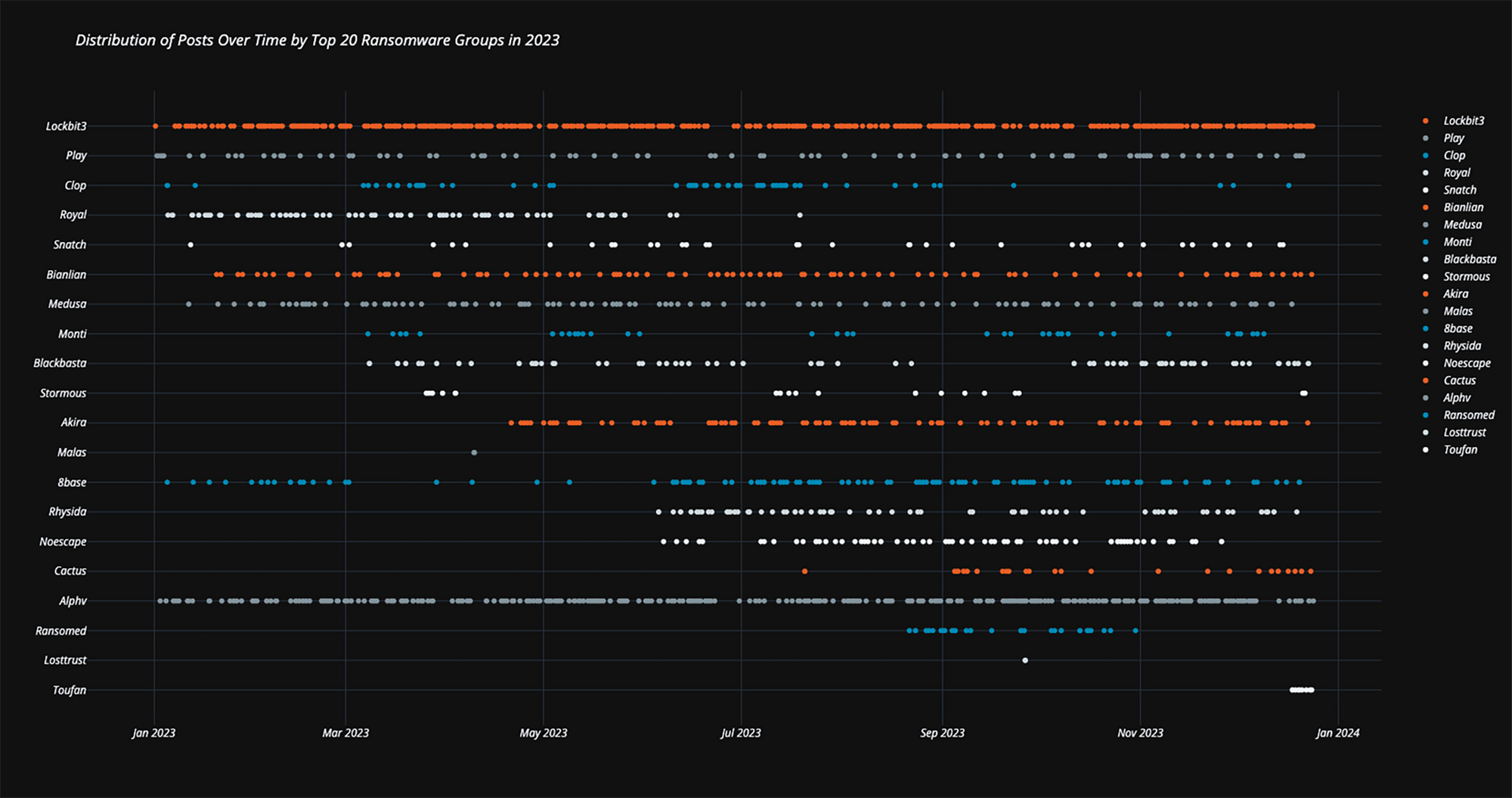Hide the Play series via legend
Screen dimensions: 1512x798
click(x=1453, y=138)
